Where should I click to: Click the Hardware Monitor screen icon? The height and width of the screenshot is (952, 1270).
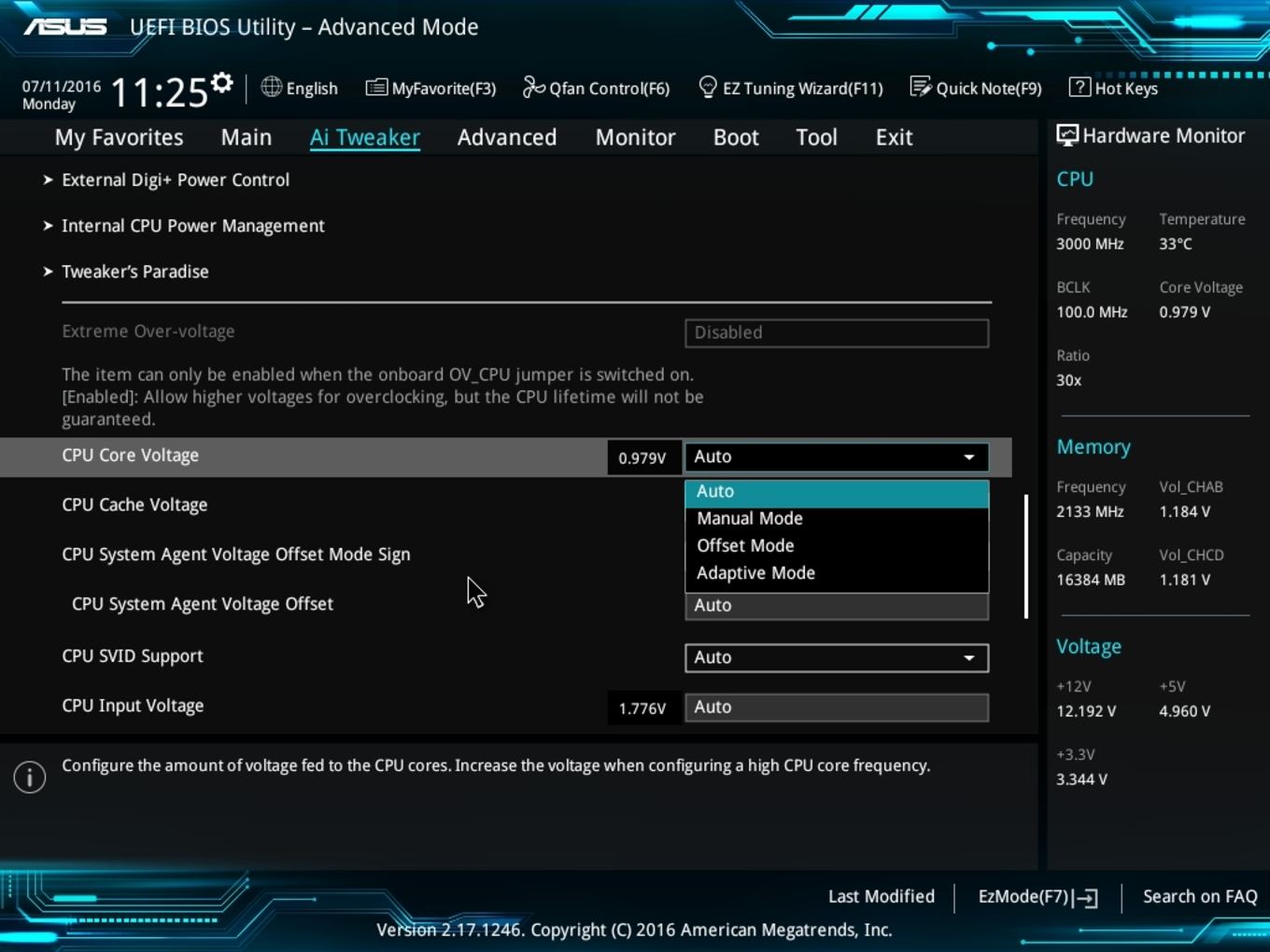coord(1066,135)
